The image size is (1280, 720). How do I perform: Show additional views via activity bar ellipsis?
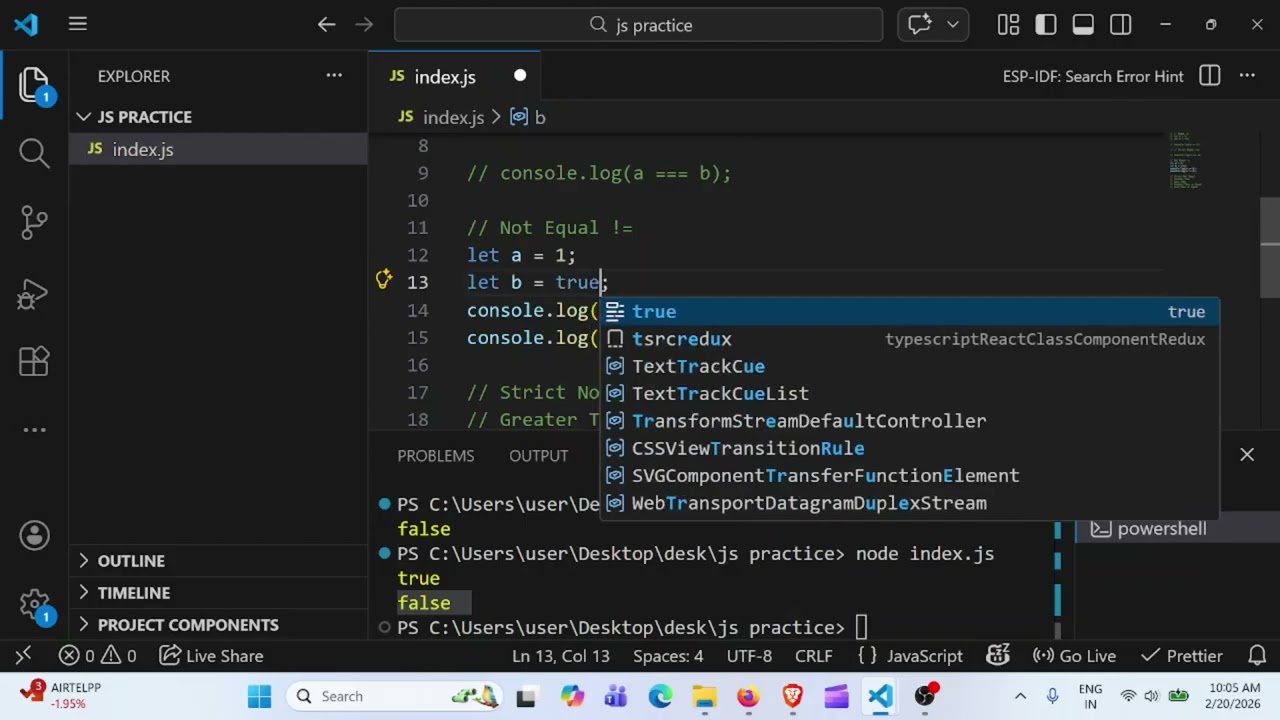[34, 430]
